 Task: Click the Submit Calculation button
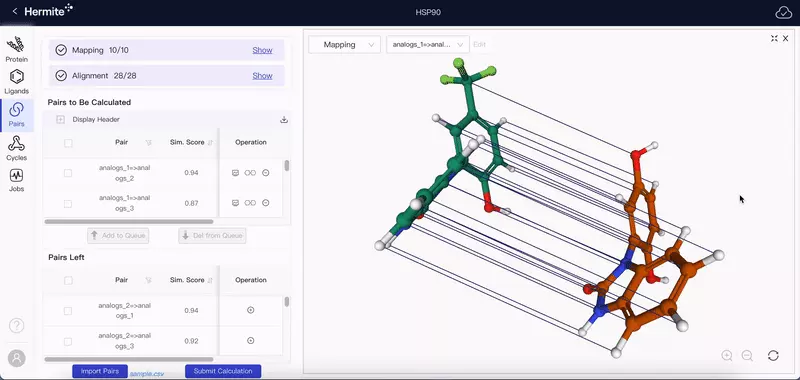click(223, 371)
